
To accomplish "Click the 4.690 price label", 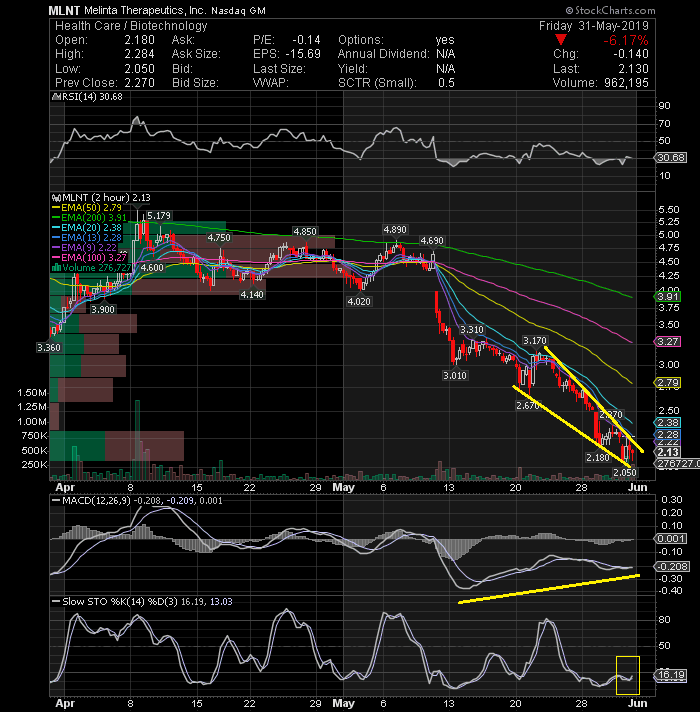I will click(x=432, y=241).
